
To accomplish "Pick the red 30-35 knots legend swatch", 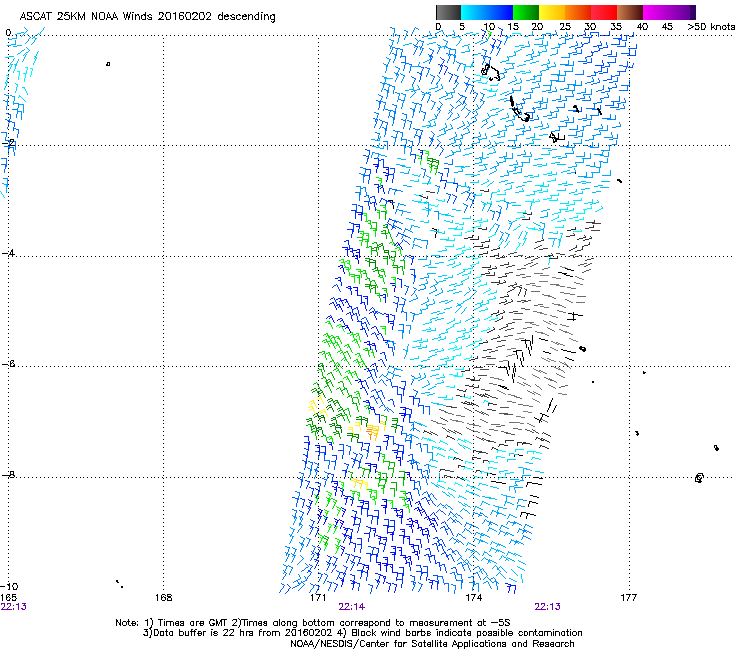I will 604,12.
